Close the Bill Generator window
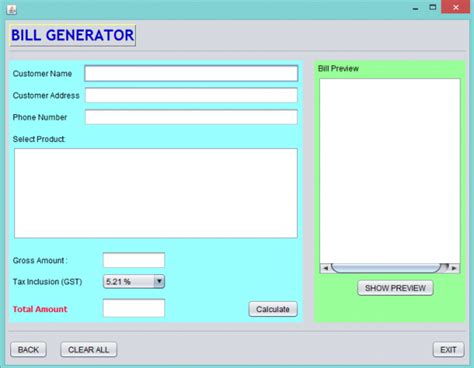474x368 pixels. (456, 7)
